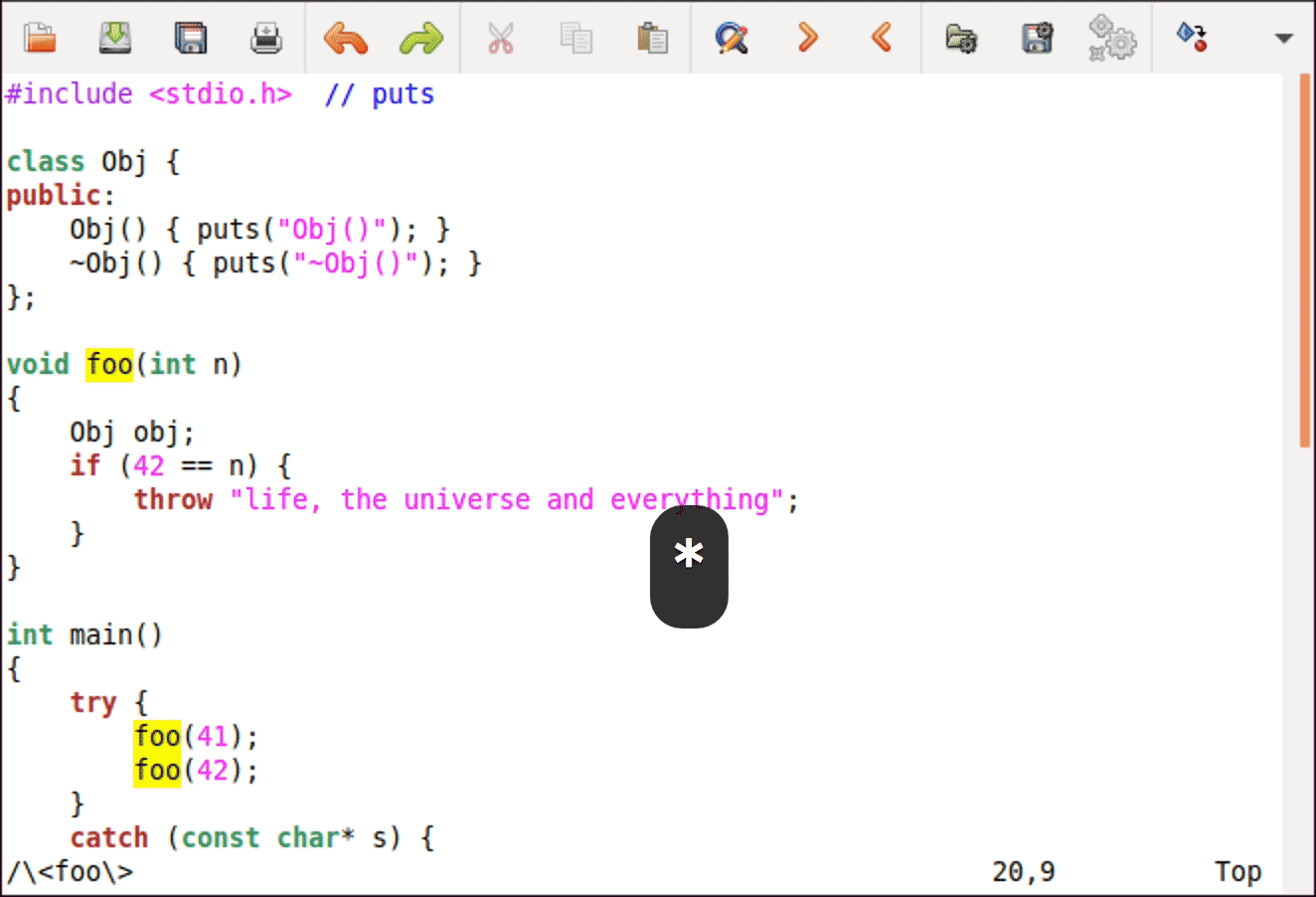Viewport: 1316px width, 897px height.
Task: Save the current session icon
Action: click(1037, 38)
